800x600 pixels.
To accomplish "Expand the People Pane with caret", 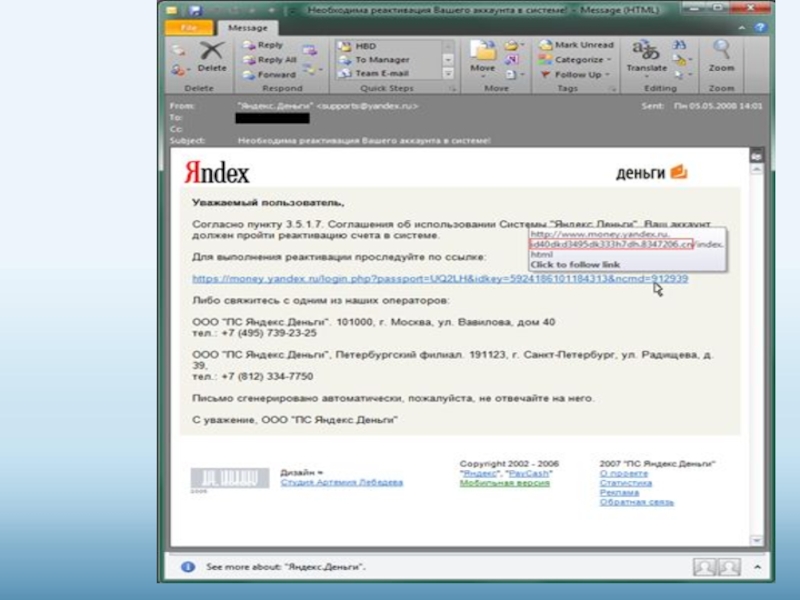I will [x=757, y=567].
